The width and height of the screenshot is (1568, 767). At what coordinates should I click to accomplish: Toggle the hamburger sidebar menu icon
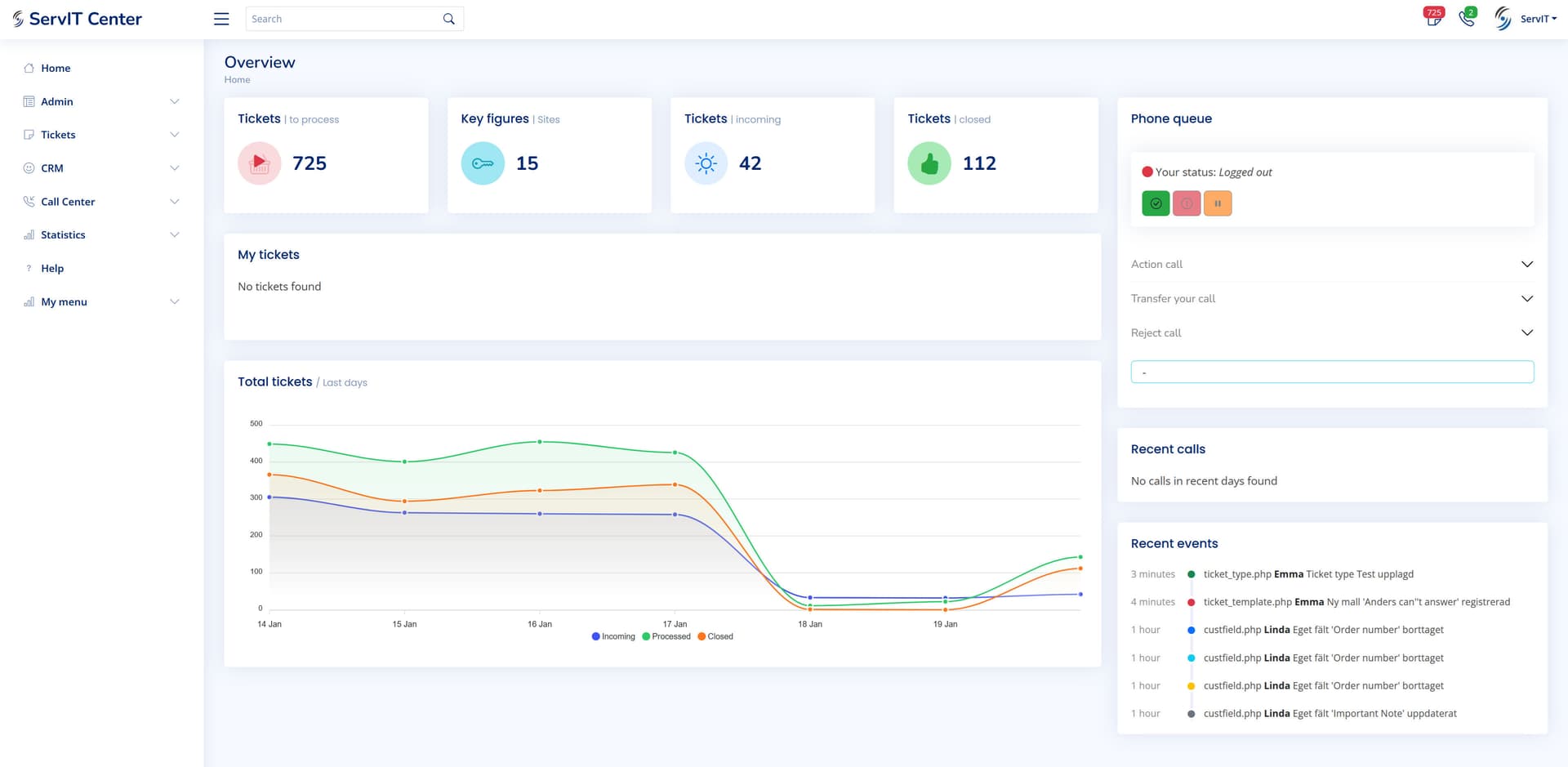pos(221,19)
